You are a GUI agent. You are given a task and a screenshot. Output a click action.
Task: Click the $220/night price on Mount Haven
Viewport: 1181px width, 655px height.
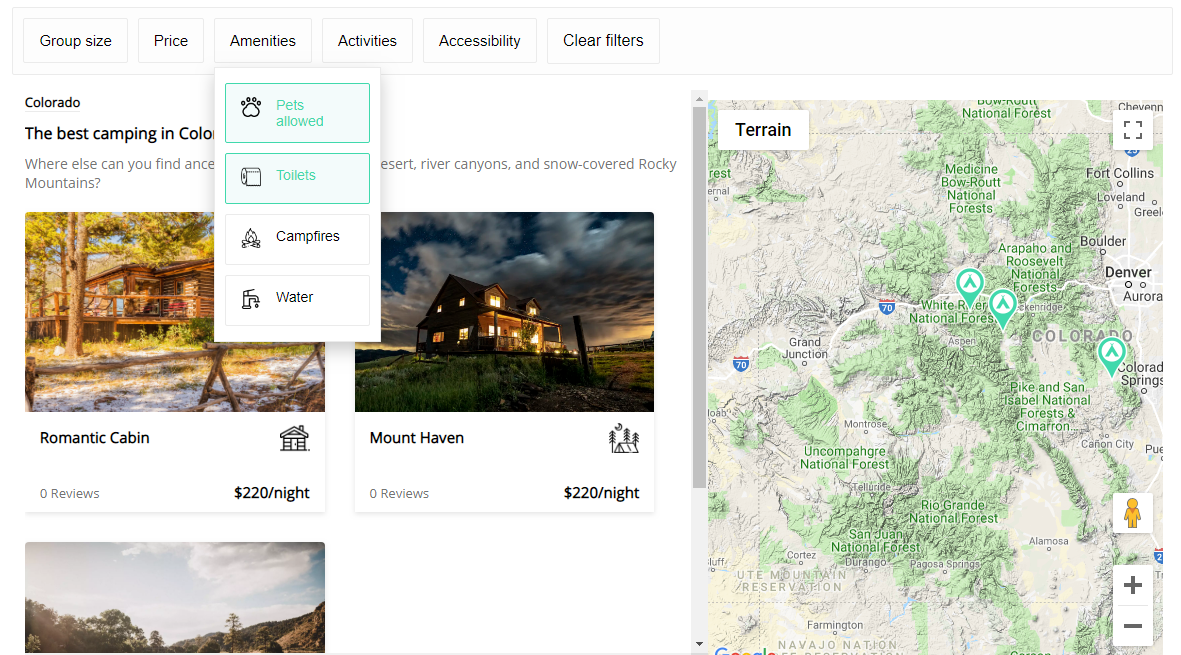tap(601, 493)
